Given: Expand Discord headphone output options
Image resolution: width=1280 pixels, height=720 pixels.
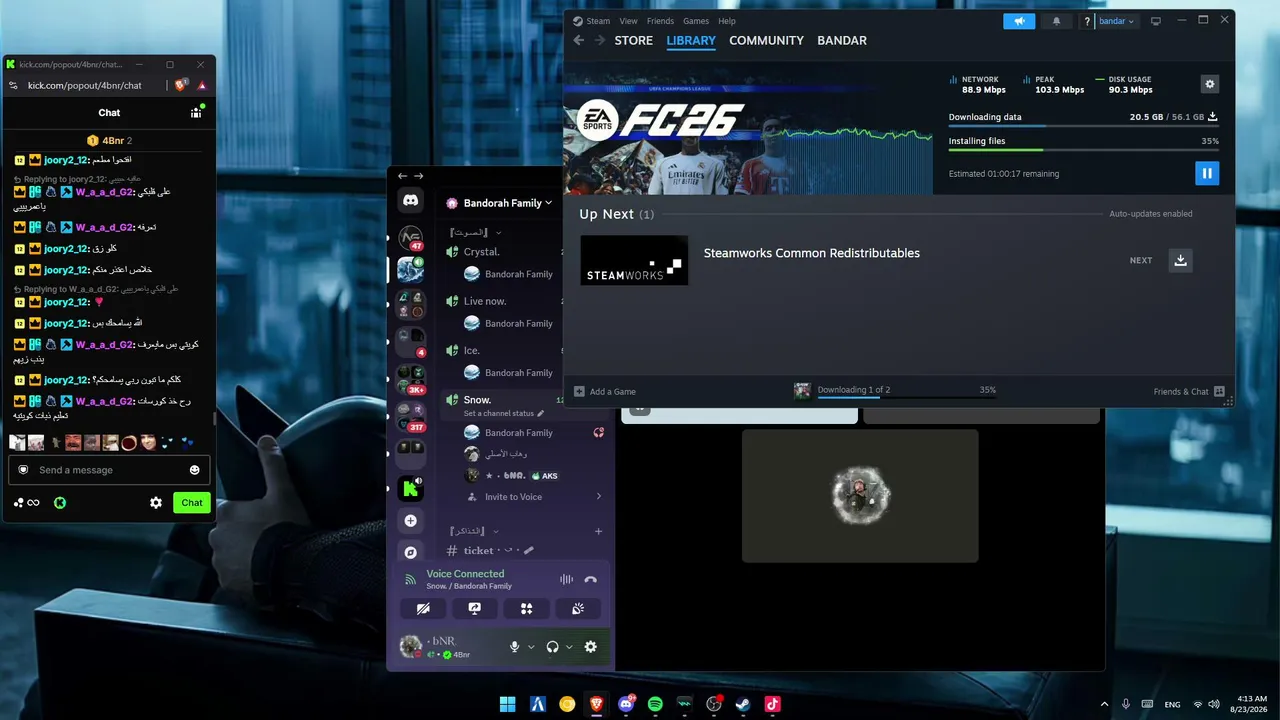Looking at the screenshot, I should [569, 647].
